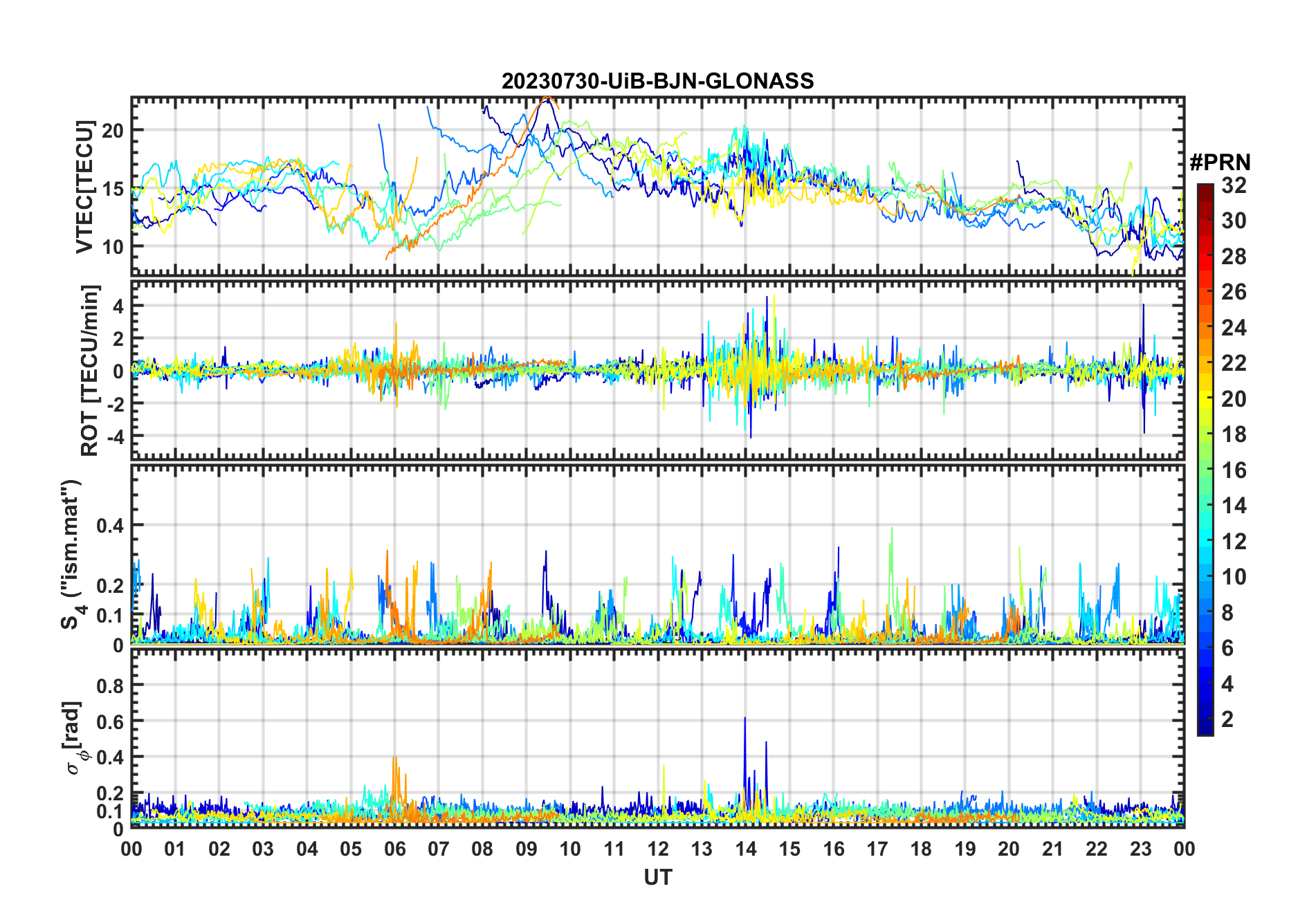1316x920 pixels.
Task: Select the 23 hour tick label on the UT axis
Action: (1140, 849)
